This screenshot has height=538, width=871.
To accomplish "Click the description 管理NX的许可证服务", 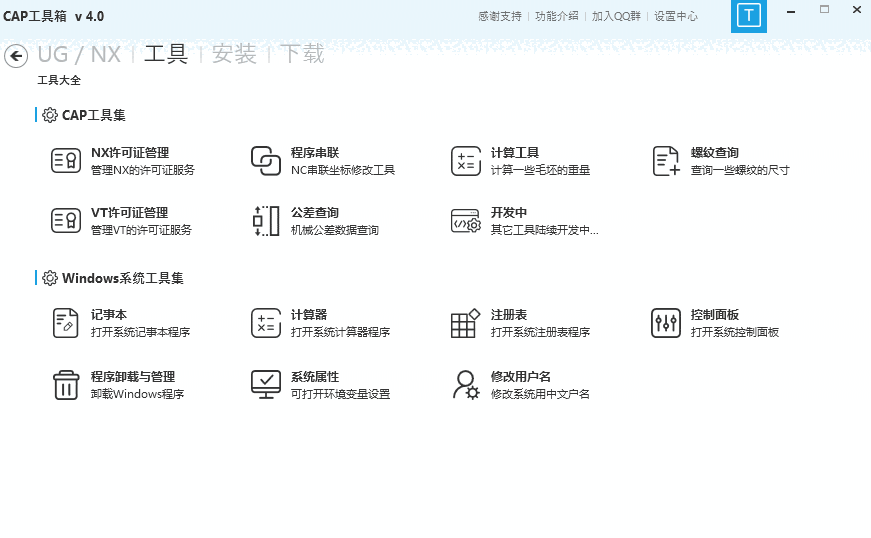I will coord(143,170).
